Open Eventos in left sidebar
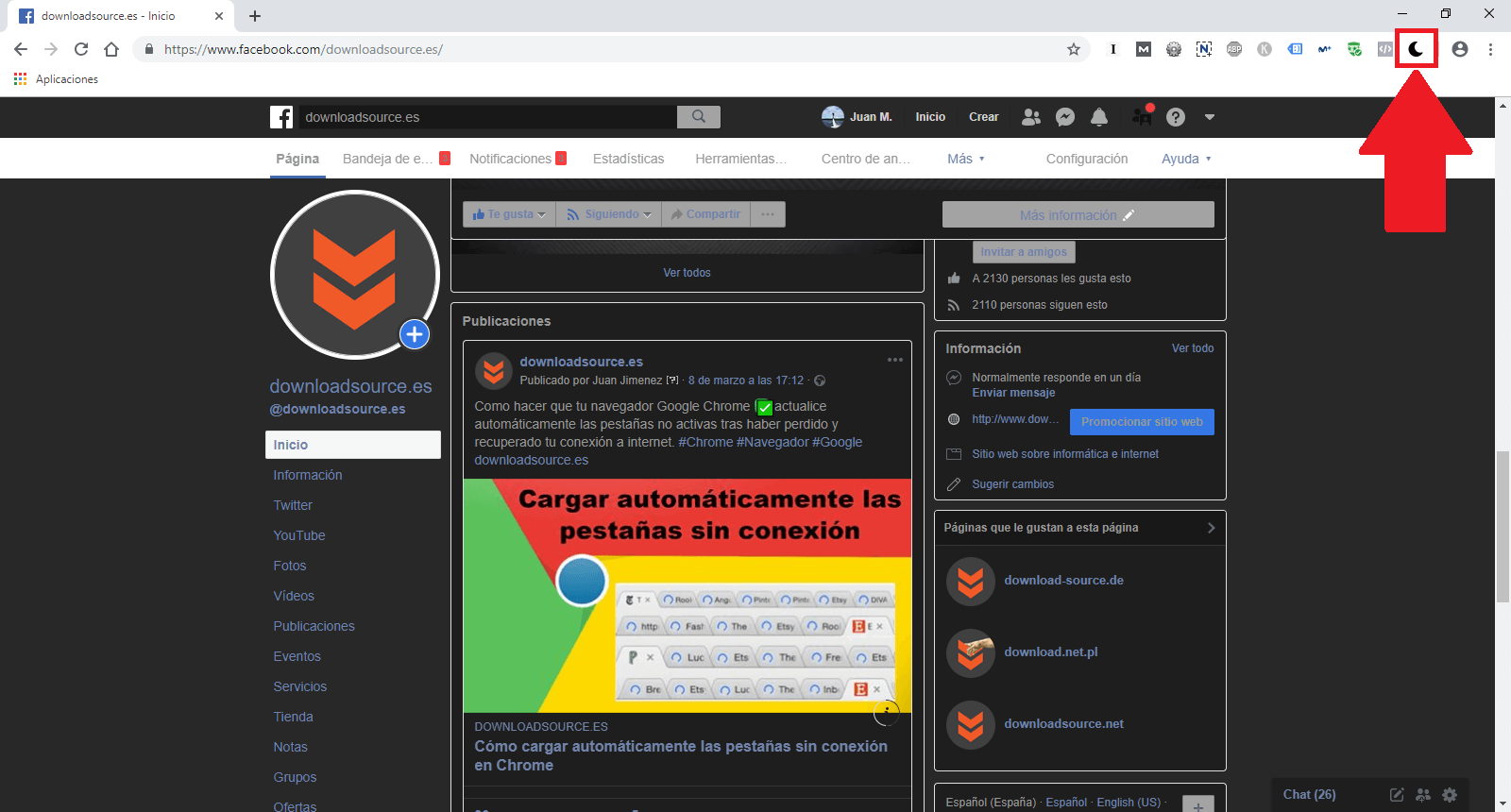The image size is (1511, 812). click(x=297, y=656)
